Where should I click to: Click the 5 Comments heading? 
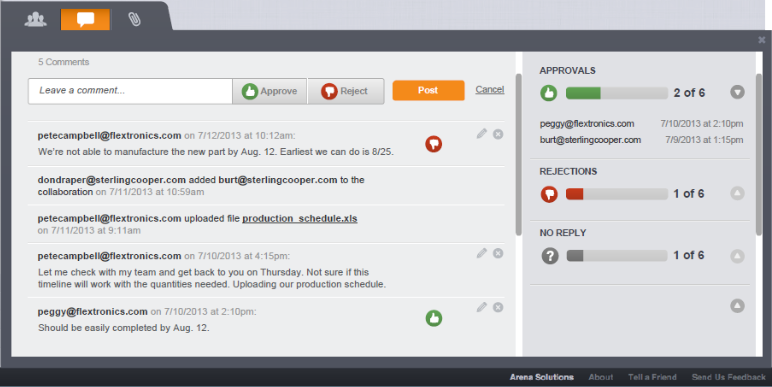tap(64, 62)
